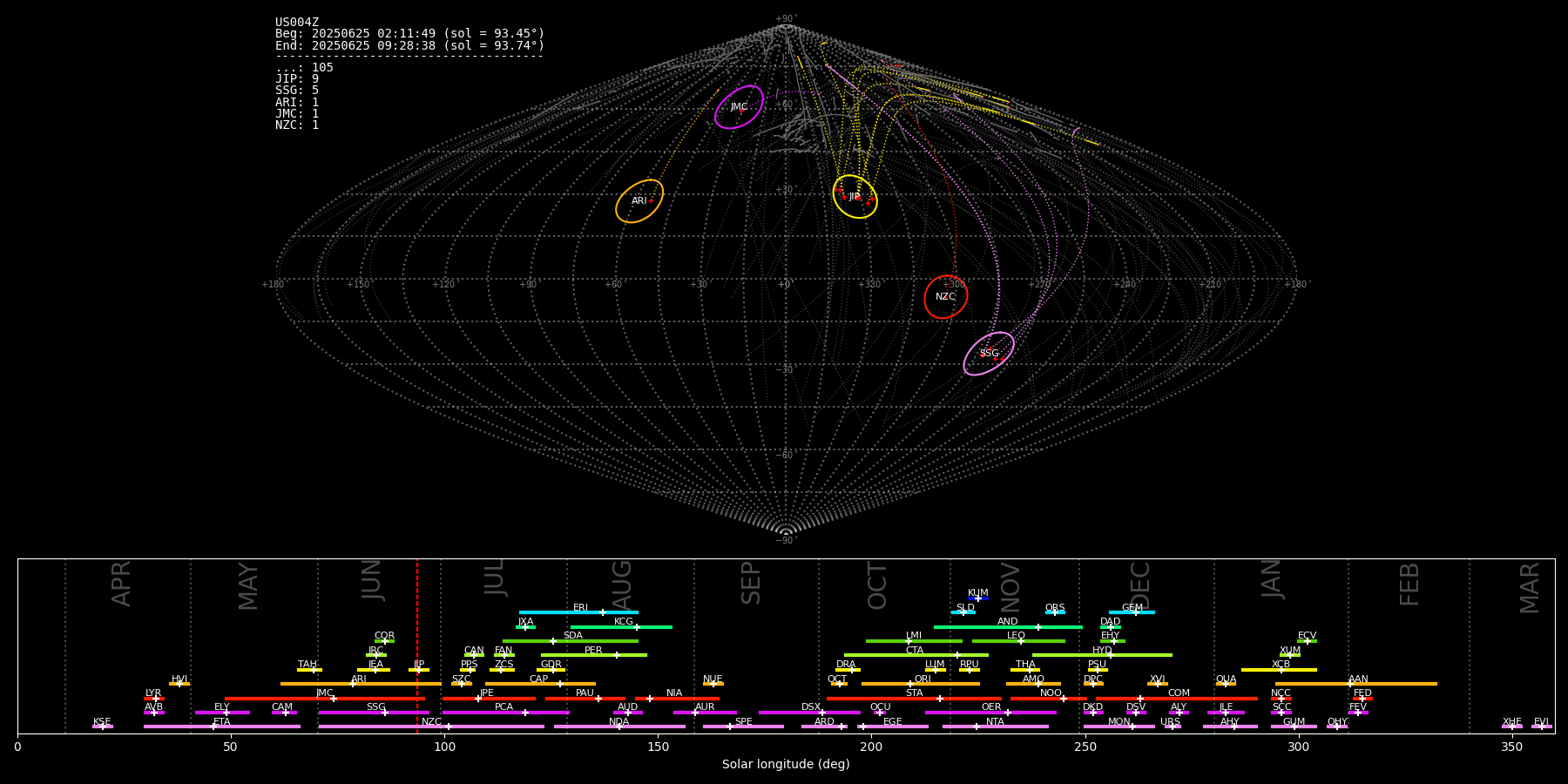The image size is (1568, 784).
Task: Click the JMC radiant ellipse on sky map
Action: (739, 107)
